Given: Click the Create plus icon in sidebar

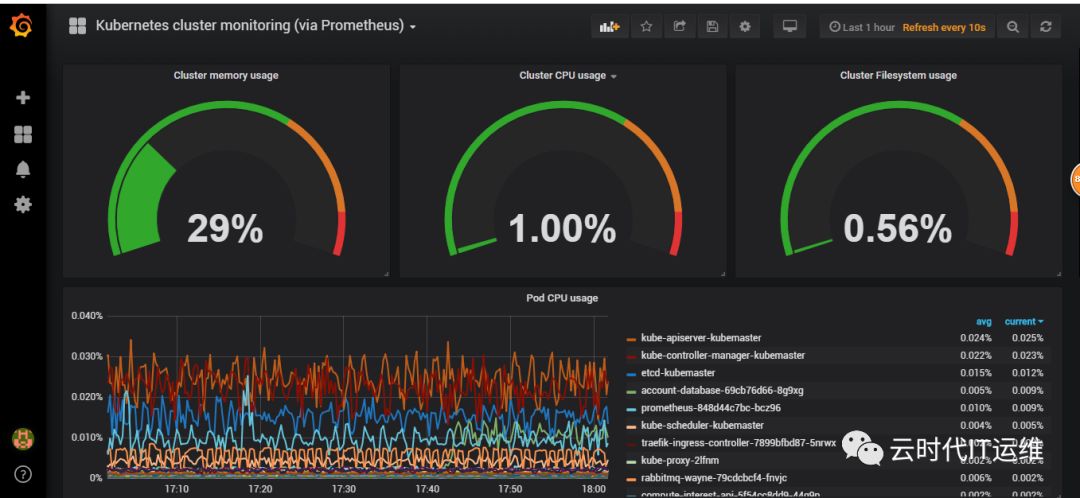Looking at the screenshot, I should [23, 98].
